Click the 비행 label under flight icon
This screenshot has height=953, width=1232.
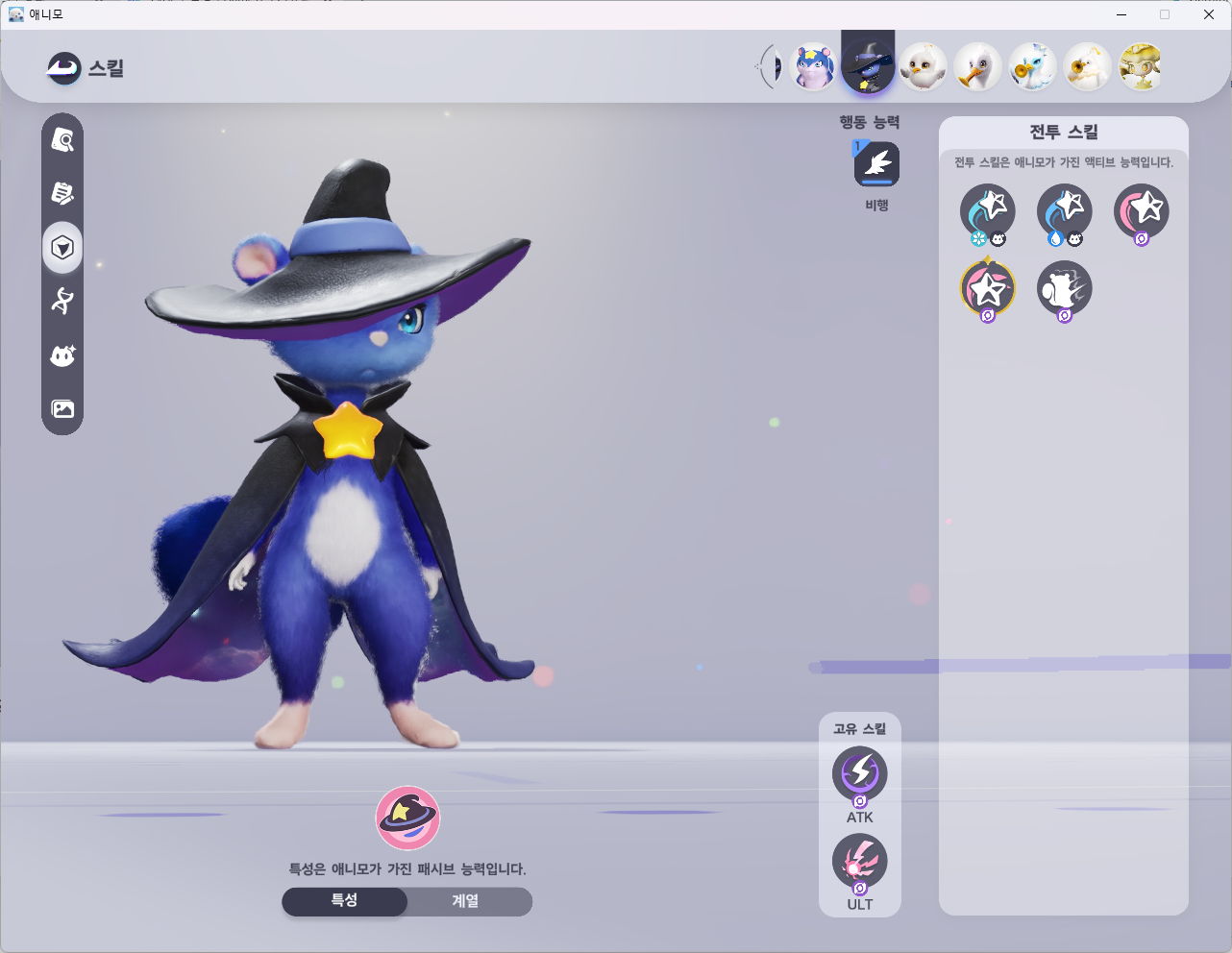coord(876,206)
